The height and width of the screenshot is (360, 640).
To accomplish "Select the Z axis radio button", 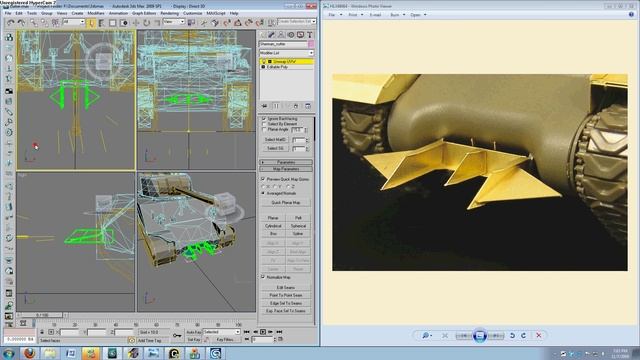I will [x=288, y=187].
